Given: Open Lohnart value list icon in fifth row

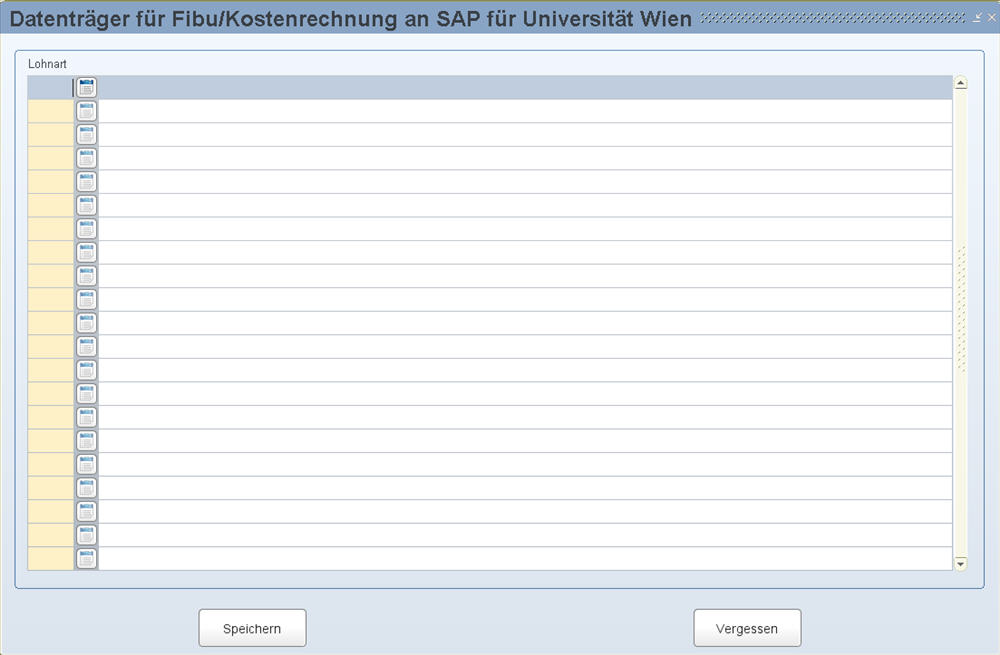Looking at the screenshot, I should coord(86,182).
